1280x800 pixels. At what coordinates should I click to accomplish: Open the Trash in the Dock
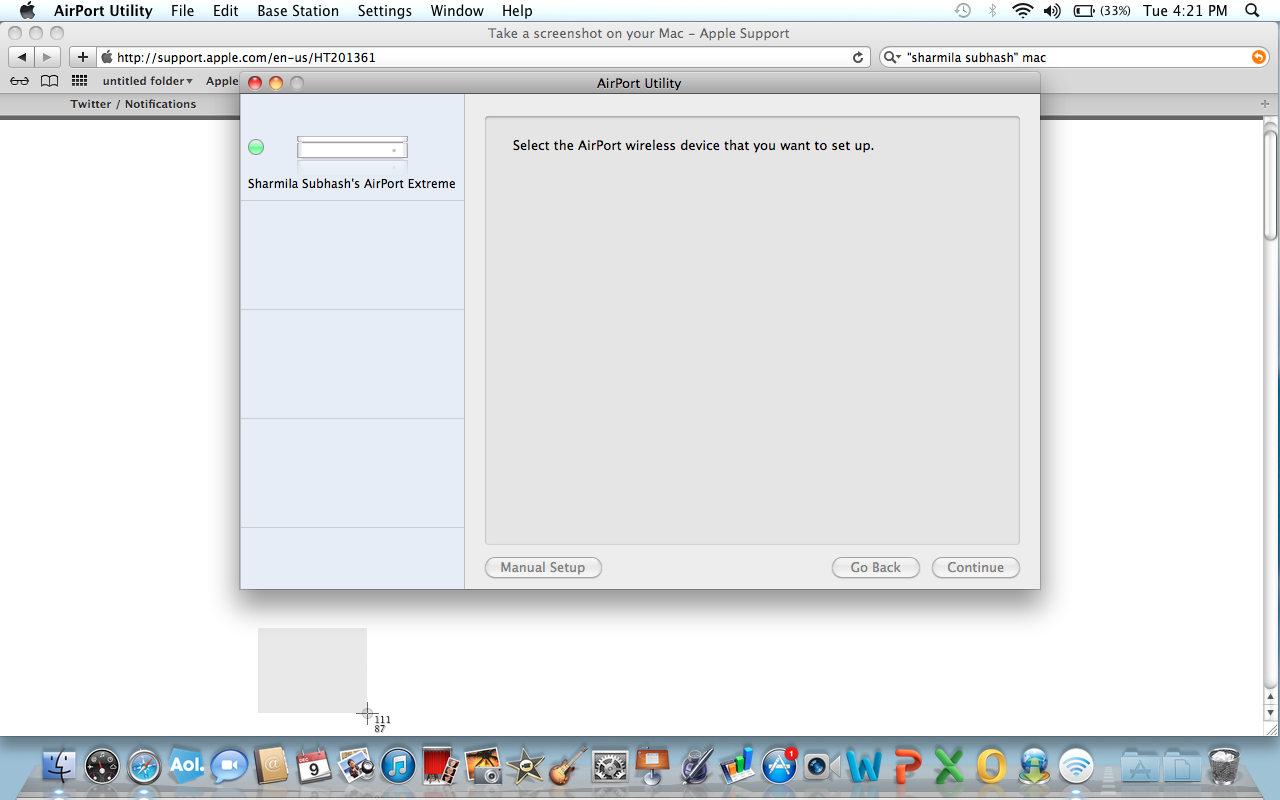(1224, 767)
